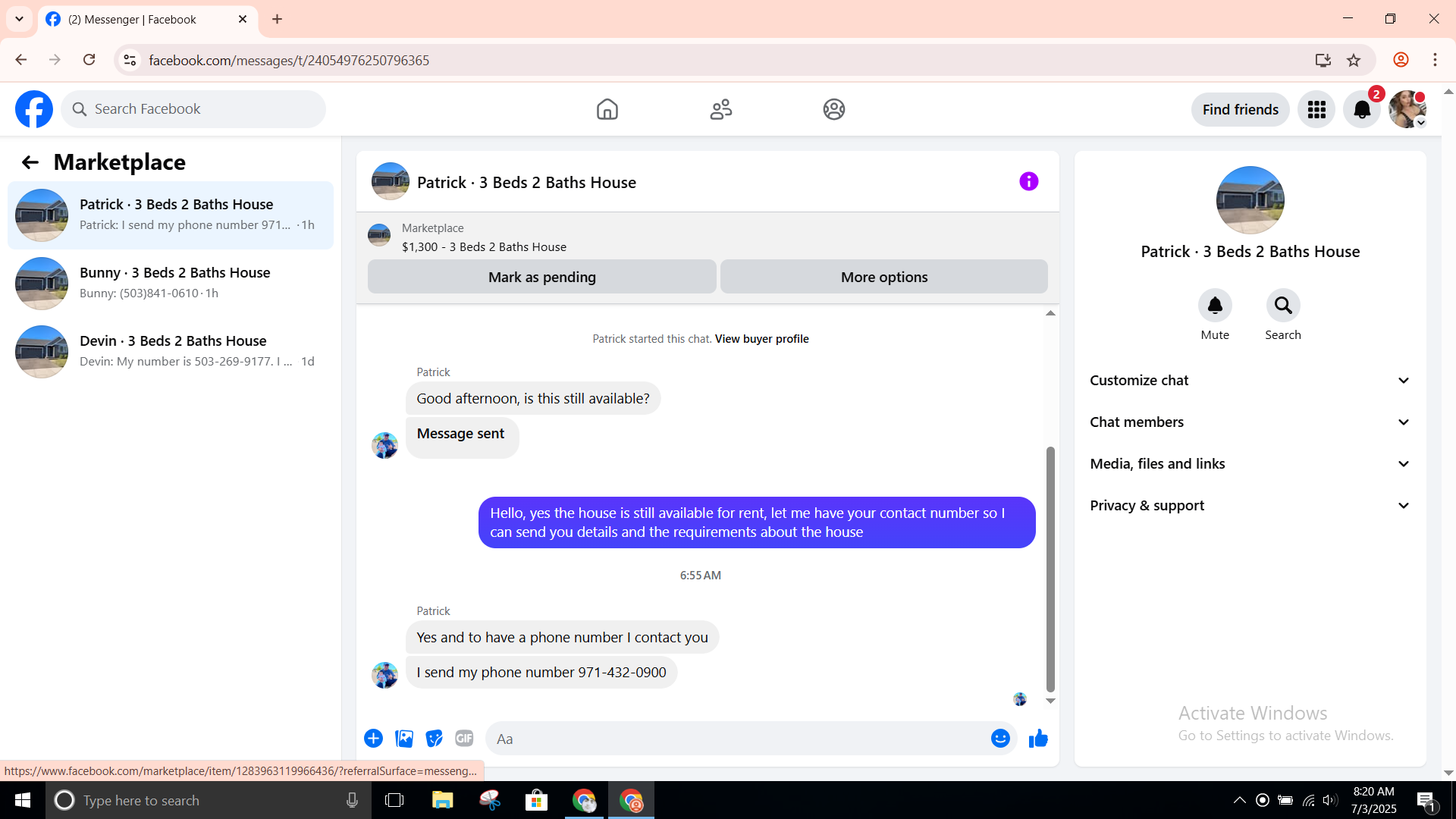Expand Chat members section

[x=1250, y=422]
